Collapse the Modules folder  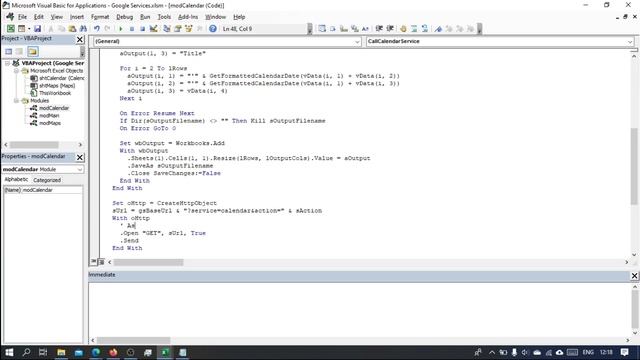click(x=16, y=100)
